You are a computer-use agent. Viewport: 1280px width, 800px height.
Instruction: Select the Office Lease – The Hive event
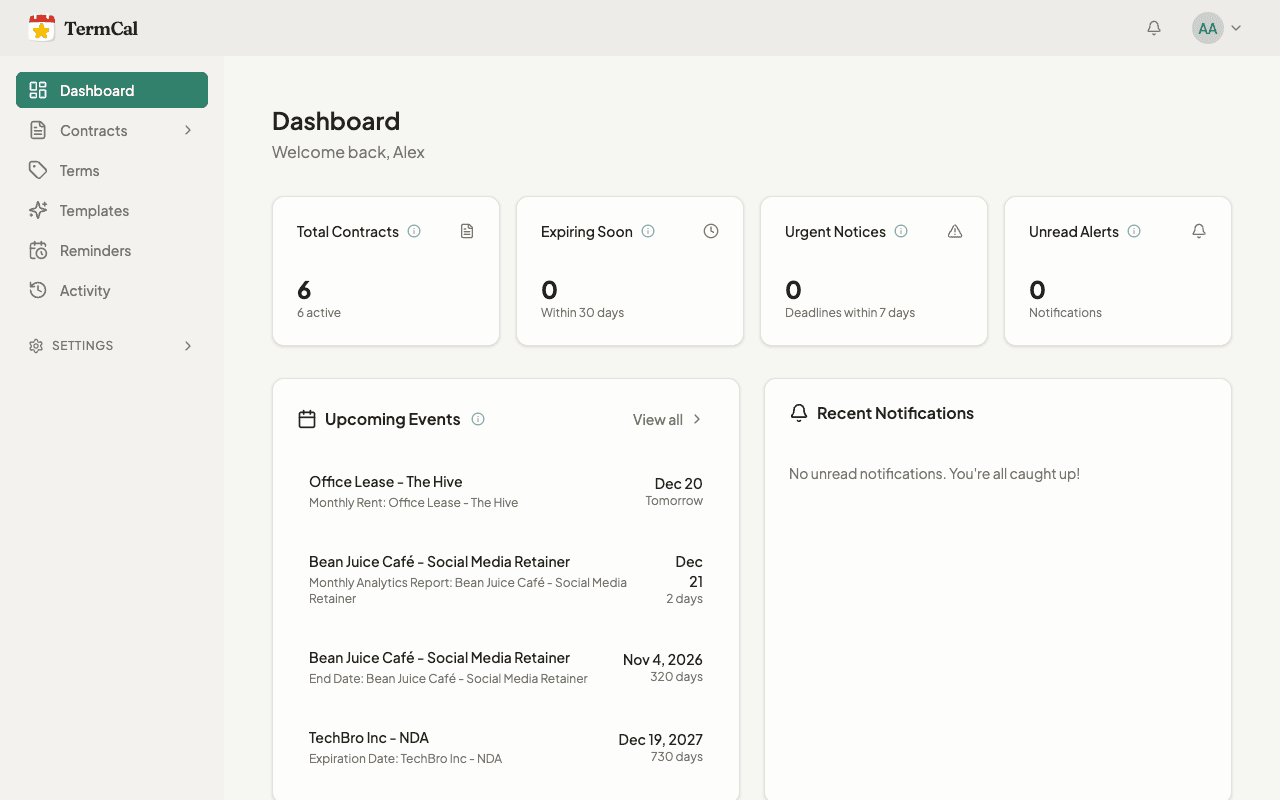385,481
